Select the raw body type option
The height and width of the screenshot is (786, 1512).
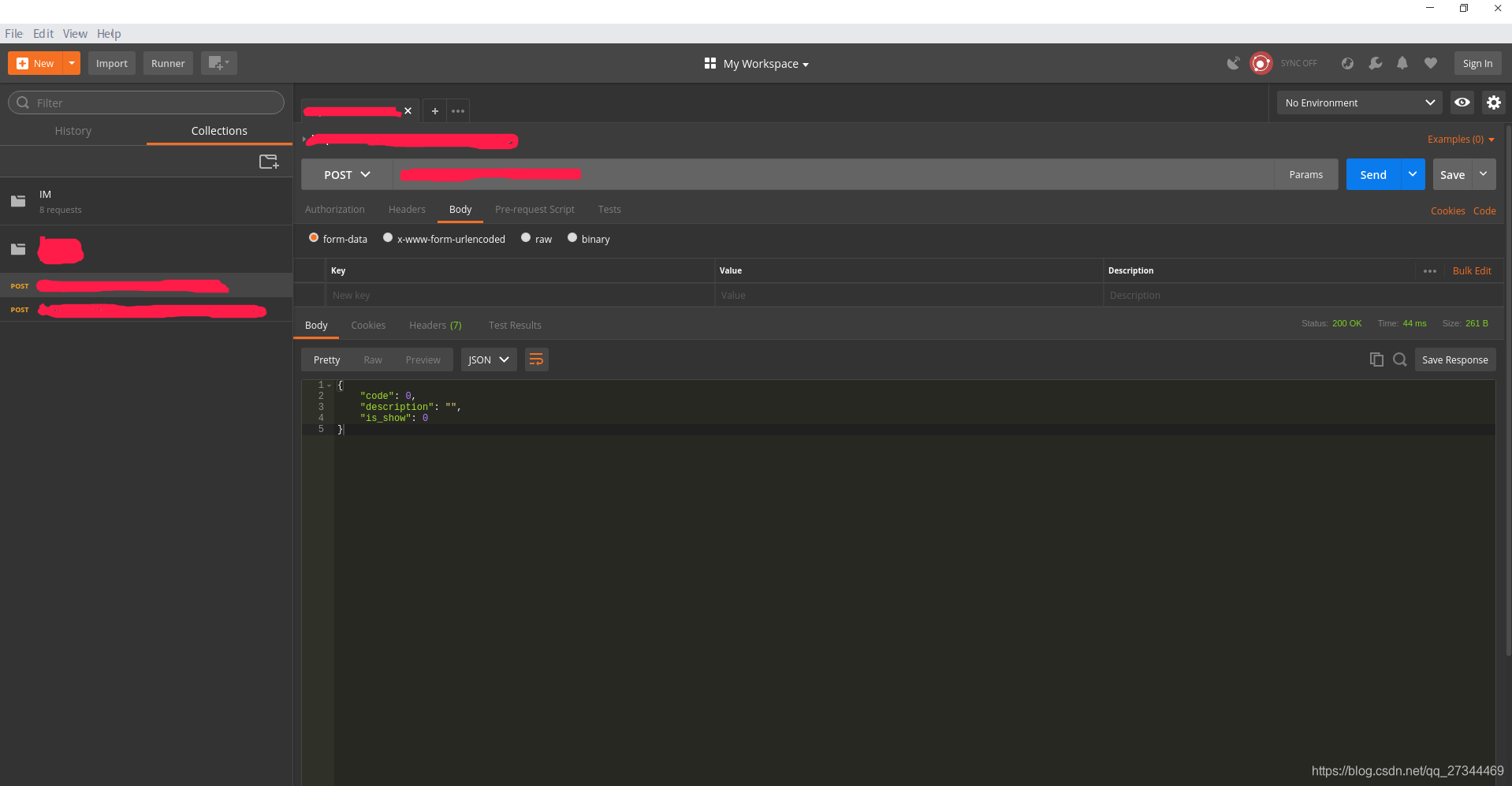pyautogui.click(x=526, y=237)
